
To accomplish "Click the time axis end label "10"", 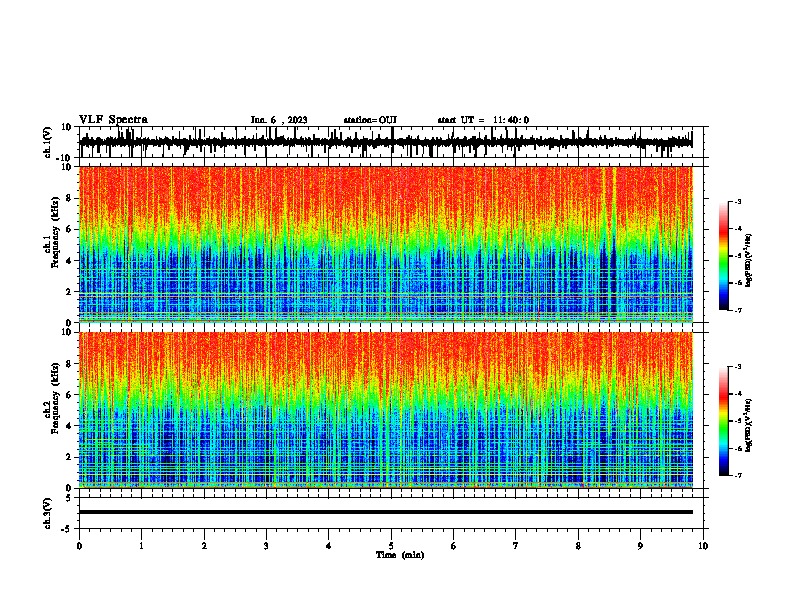I will click(x=703, y=546).
